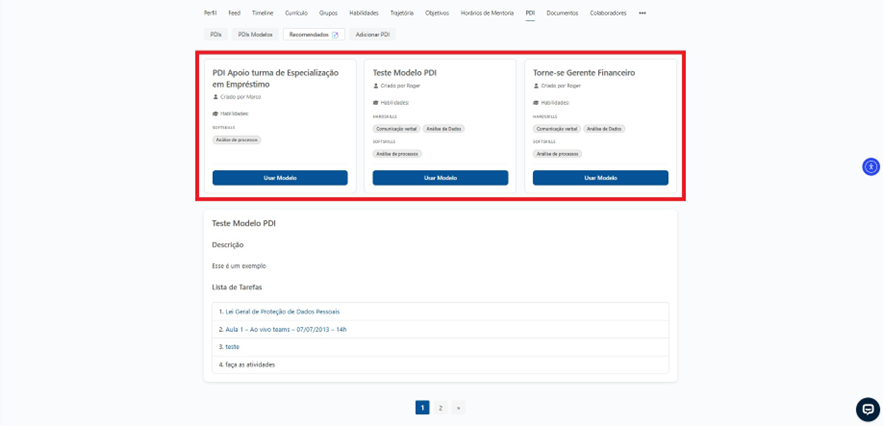Use the PDI Apoio turma model

click(280, 178)
